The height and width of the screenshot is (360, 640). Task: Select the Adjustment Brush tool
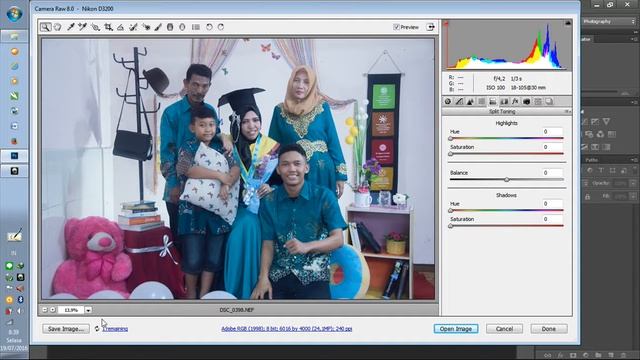click(x=158, y=27)
